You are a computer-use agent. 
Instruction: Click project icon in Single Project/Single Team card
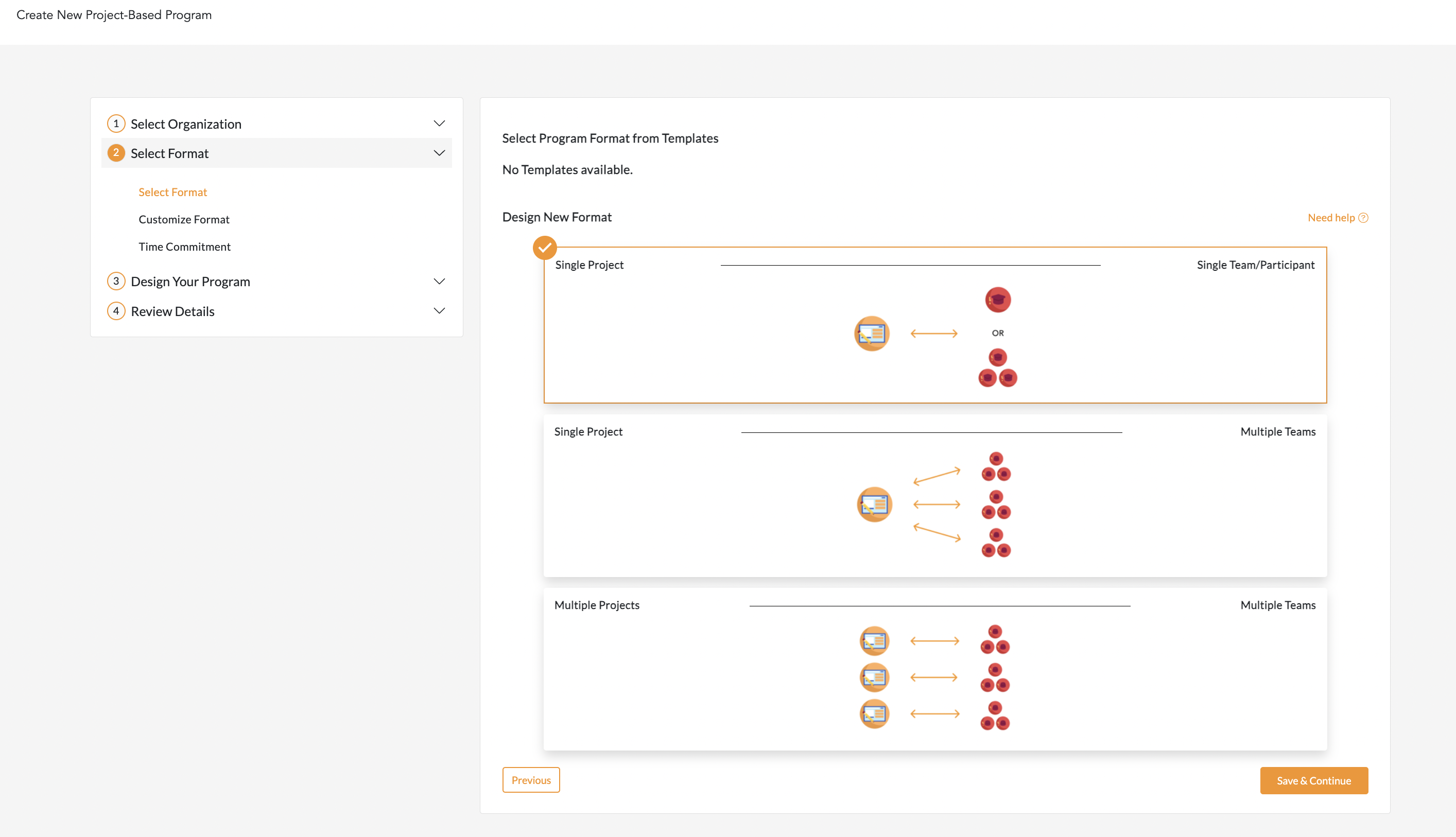tap(872, 334)
